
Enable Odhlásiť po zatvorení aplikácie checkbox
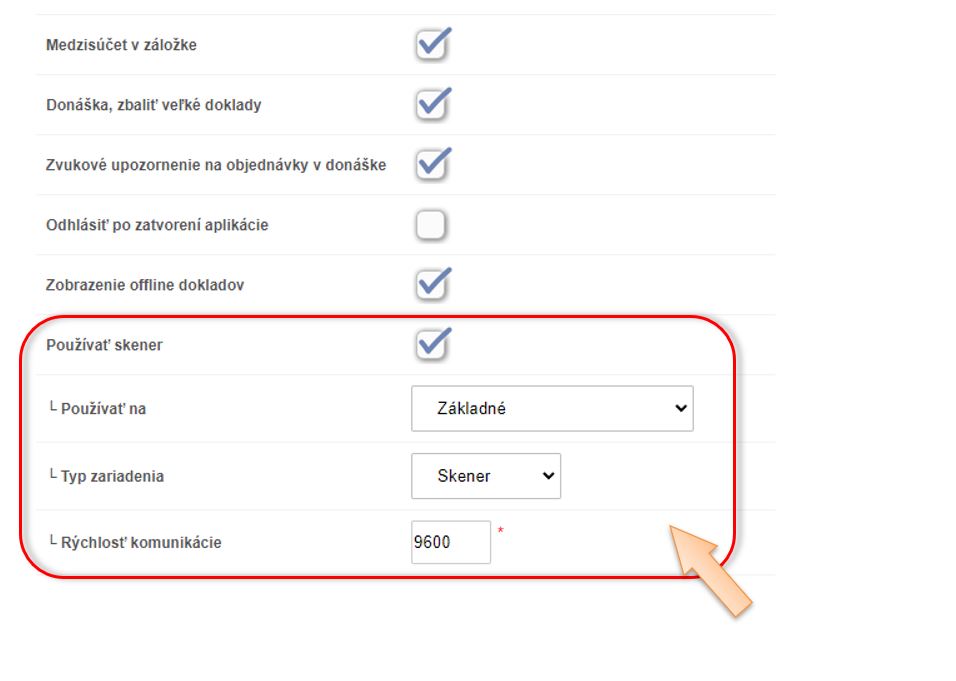(x=431, y=225)
